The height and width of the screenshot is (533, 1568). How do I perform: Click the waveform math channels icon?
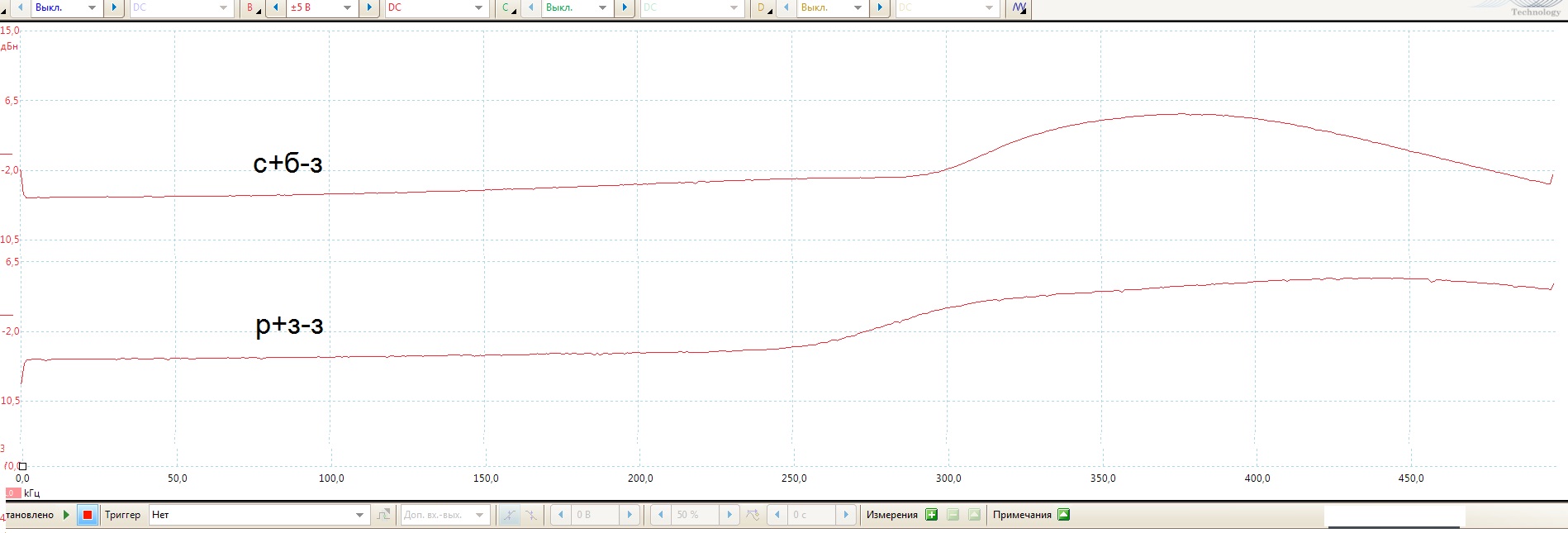(x=1019, y=8)
